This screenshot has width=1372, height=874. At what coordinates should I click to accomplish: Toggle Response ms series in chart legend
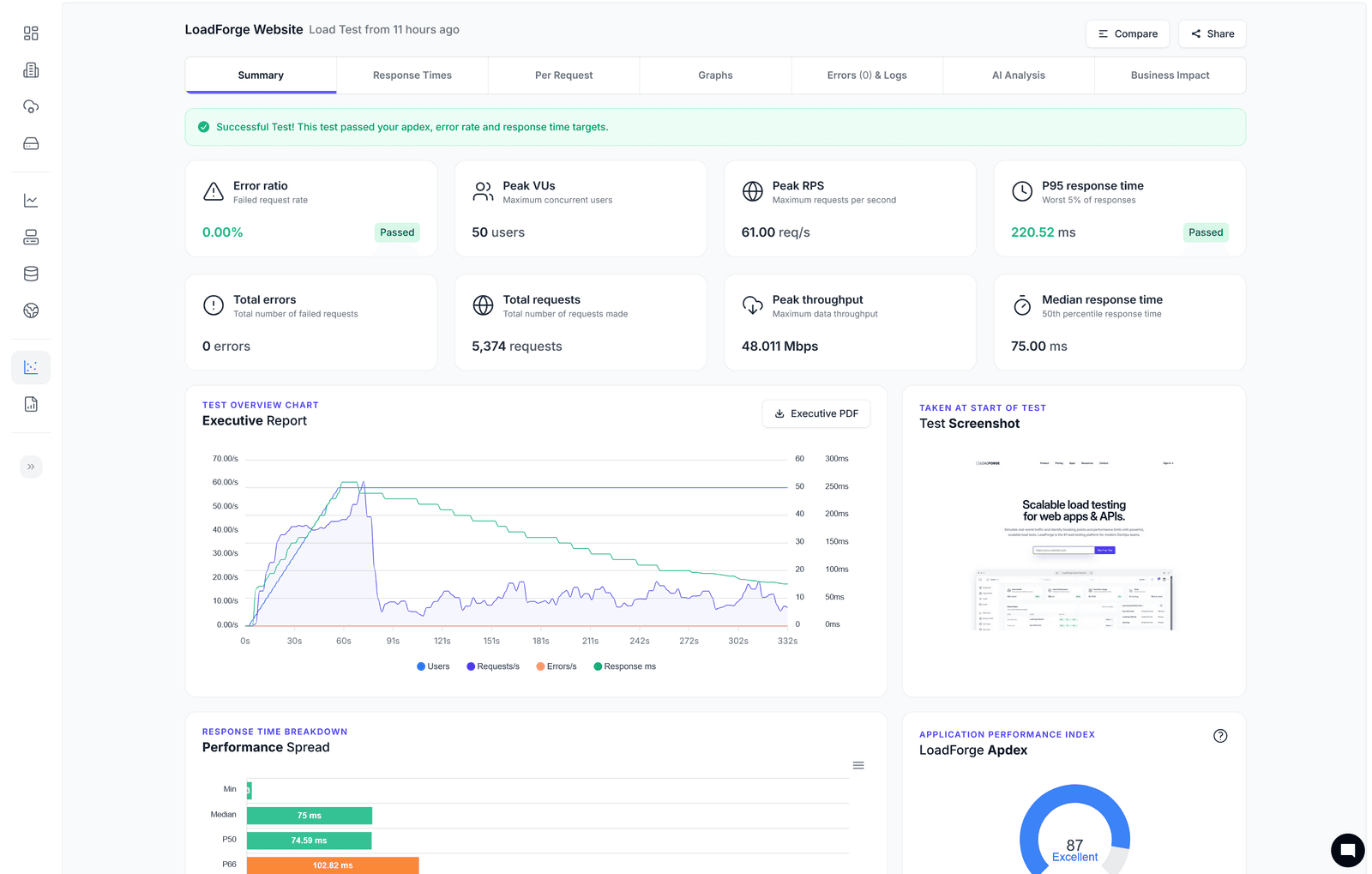625,666
